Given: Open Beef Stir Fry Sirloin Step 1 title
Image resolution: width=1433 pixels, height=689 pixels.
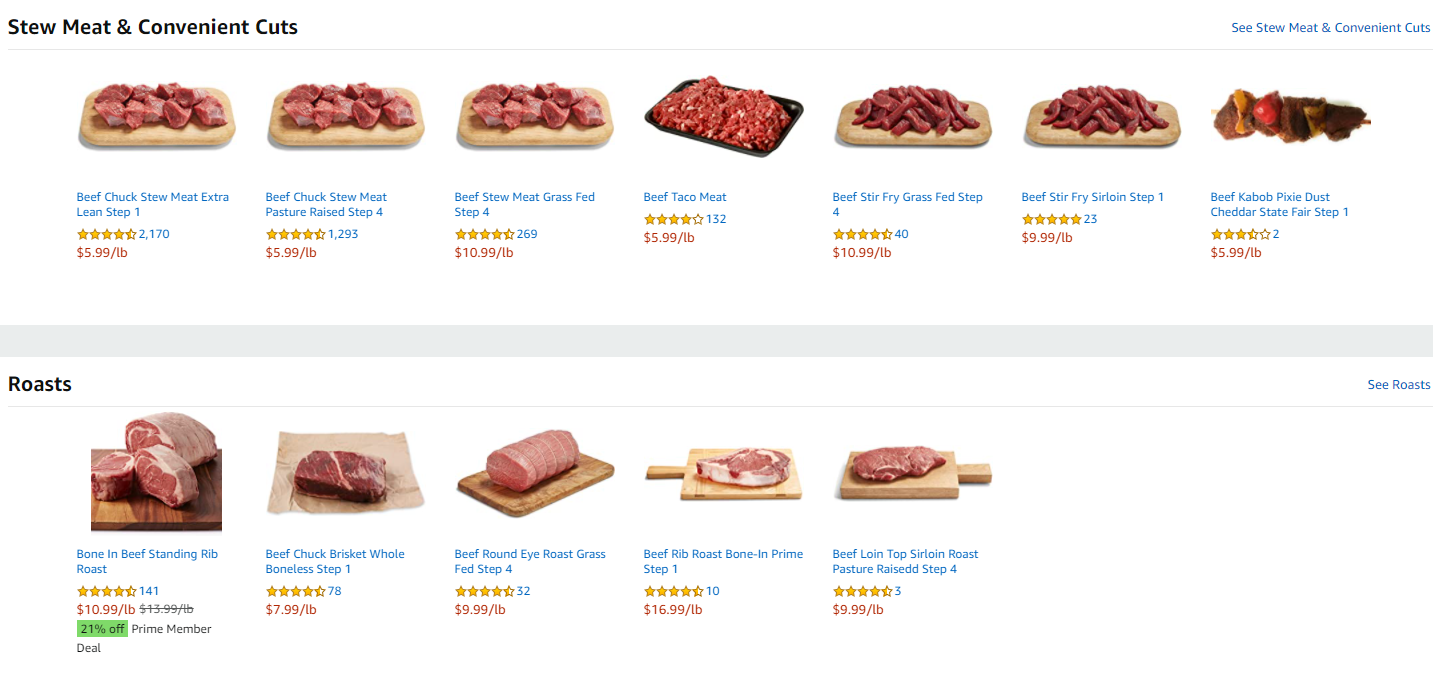Looking at the screenshot, I should tap(1092, 197).
